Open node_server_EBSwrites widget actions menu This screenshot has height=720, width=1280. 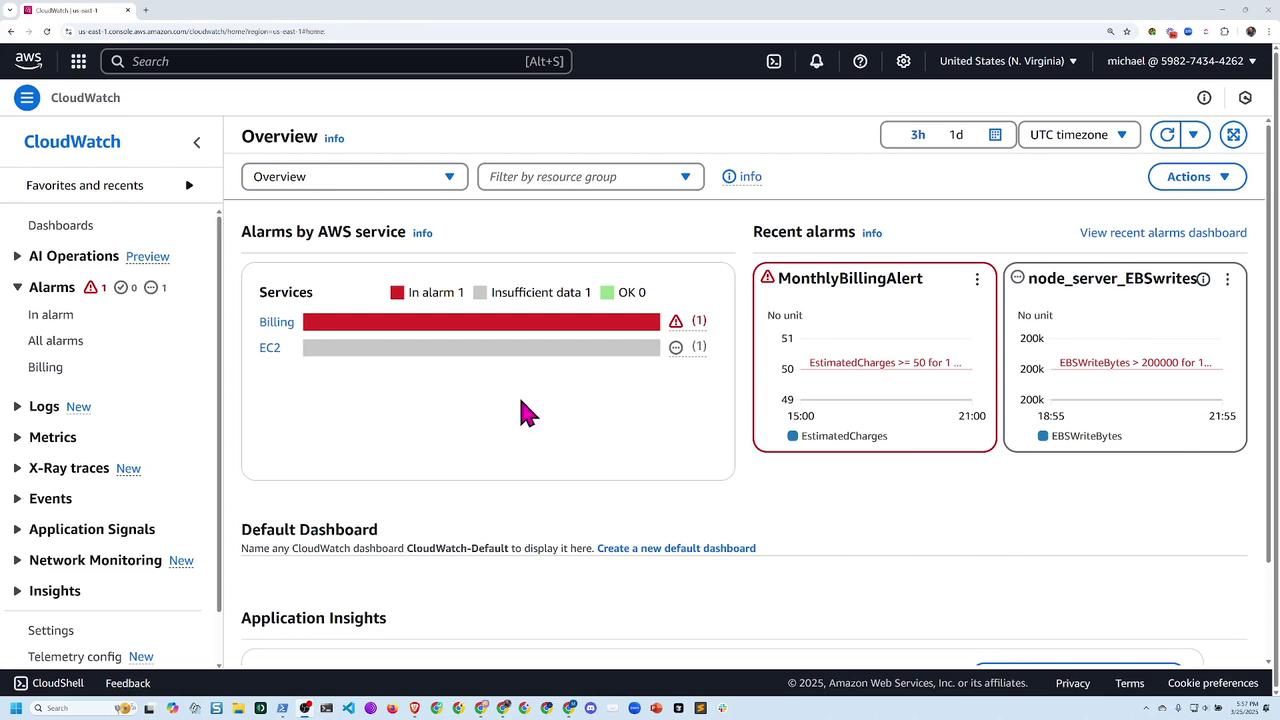coord(1227,279)
